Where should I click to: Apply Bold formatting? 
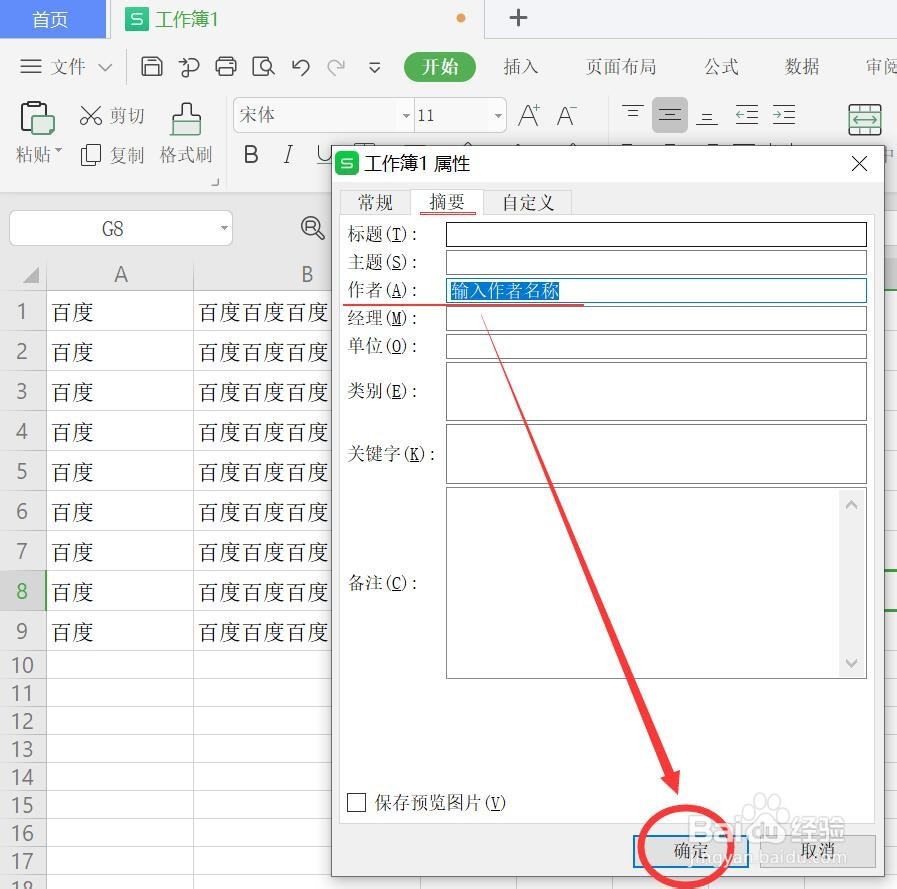pos(250,155)
